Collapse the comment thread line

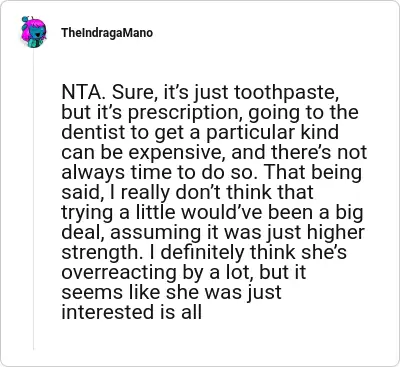click(34, 200)
